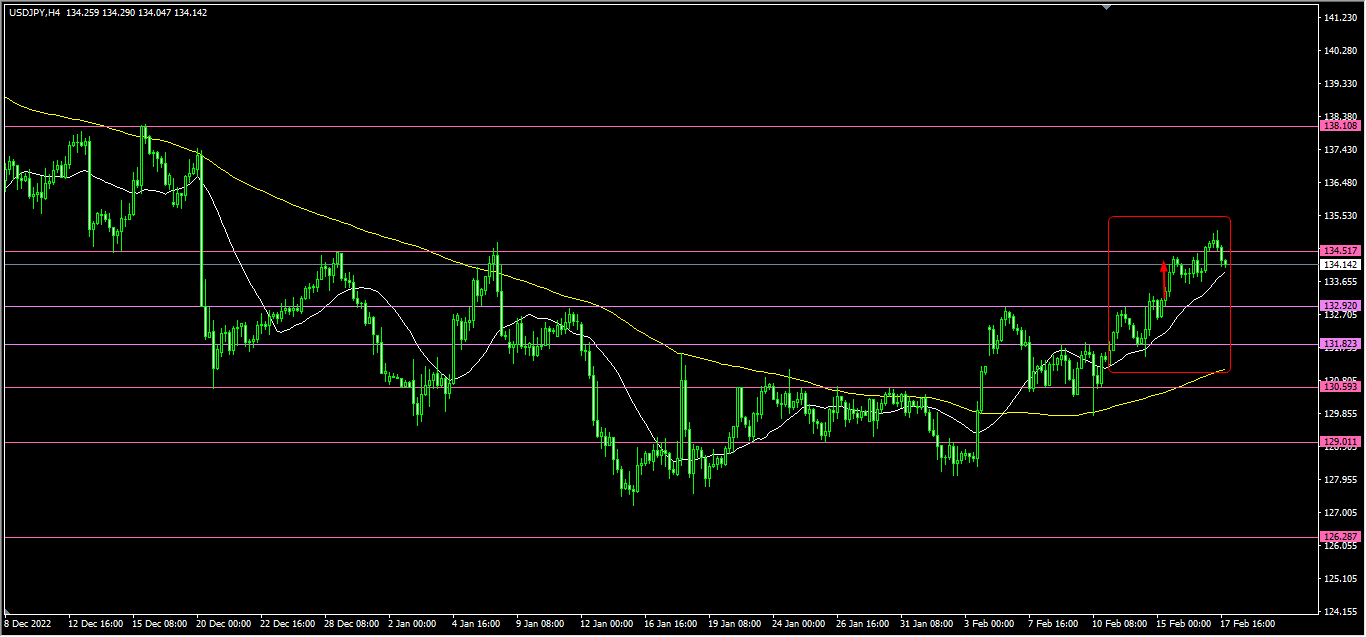The image size is (1366, 637).
Task: Select the 134.517 price level label
Action: (1340, 251)
